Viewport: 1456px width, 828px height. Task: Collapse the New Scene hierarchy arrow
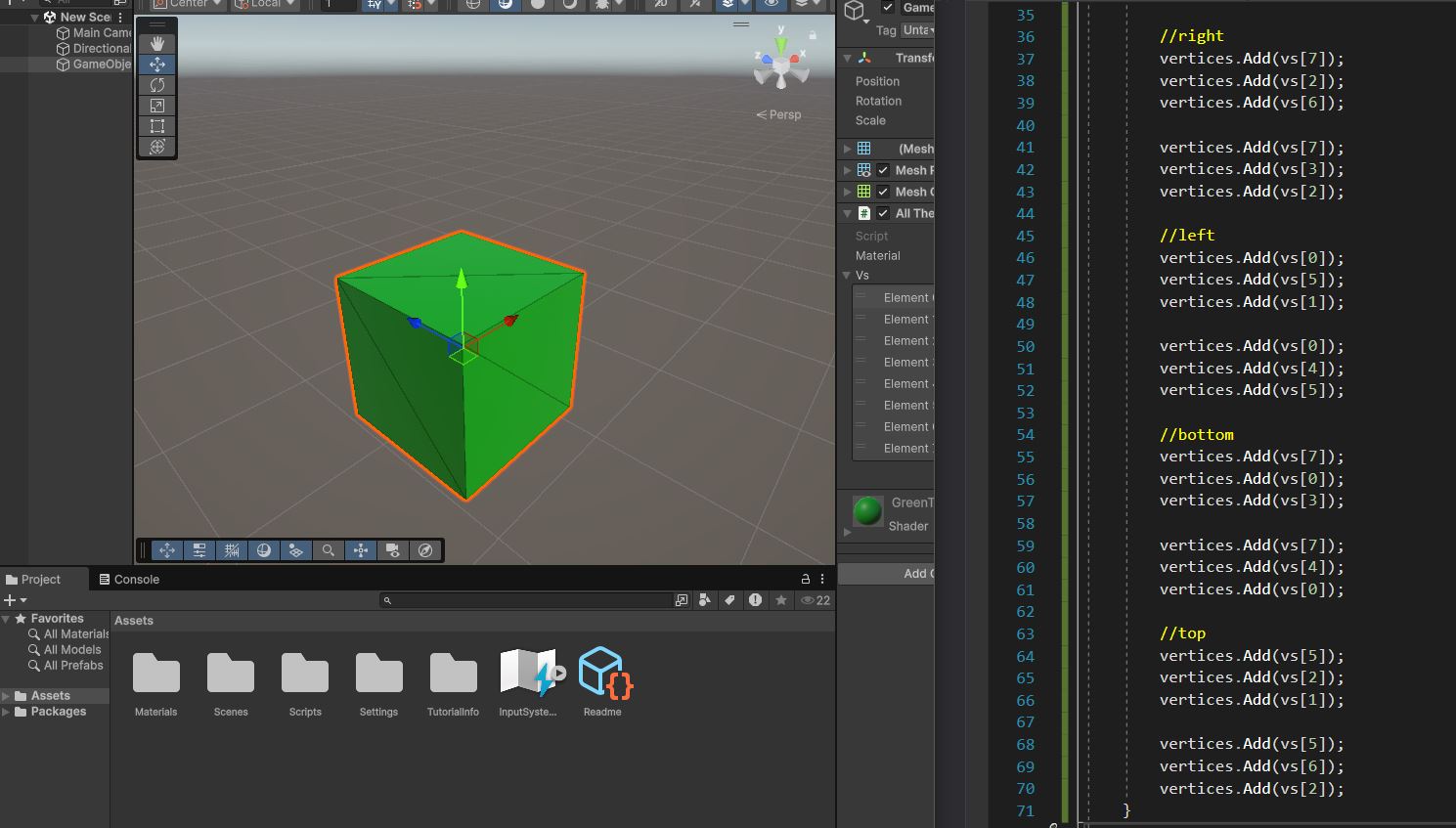point(35,17)
